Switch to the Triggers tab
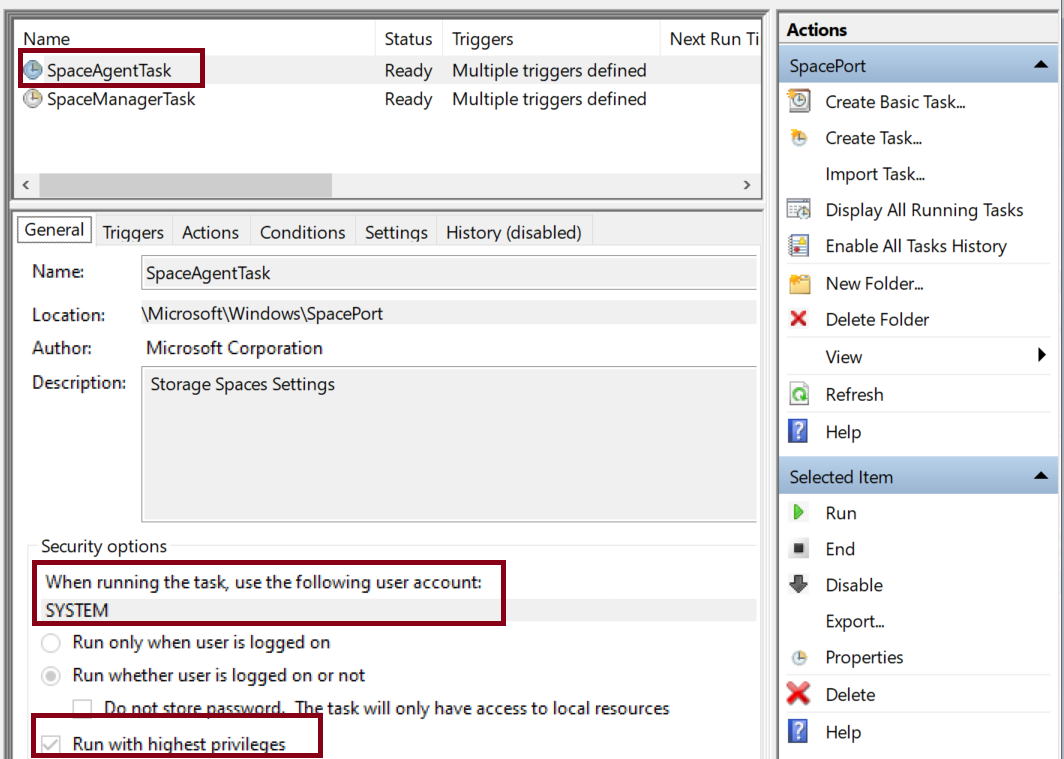Image resolution: width=1064 pixels, height=759 pixels. (133, 231)
